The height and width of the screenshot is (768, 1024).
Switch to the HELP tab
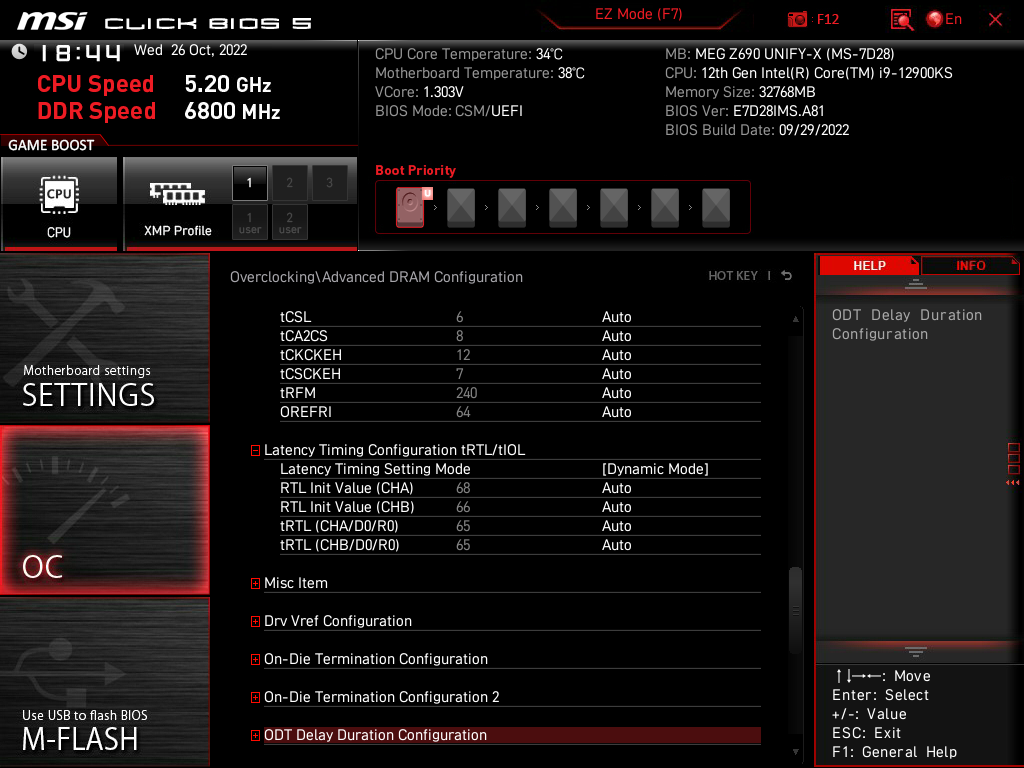click(x=869, y=265)
